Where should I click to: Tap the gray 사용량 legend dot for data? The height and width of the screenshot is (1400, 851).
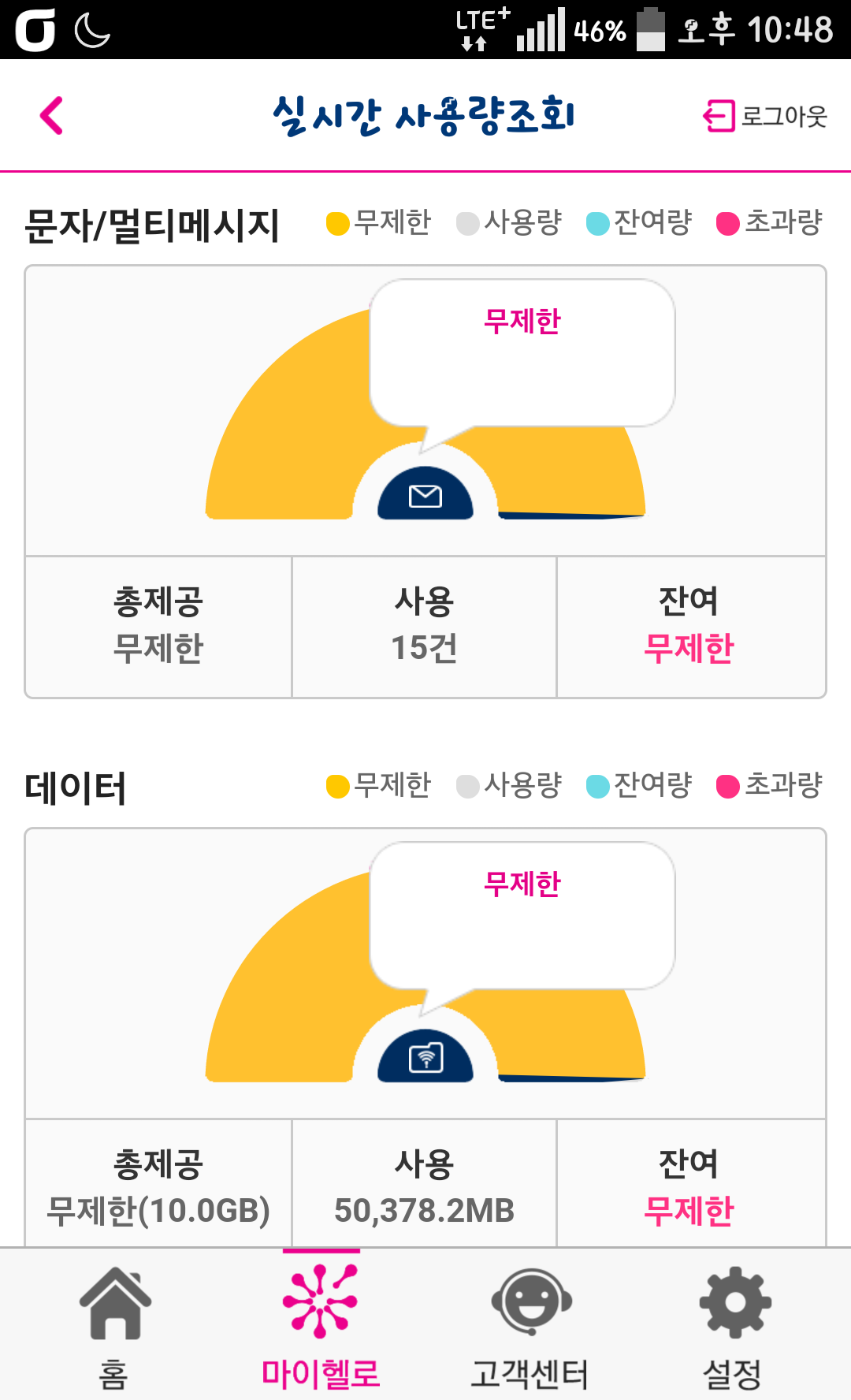click(x=468, y=787)
